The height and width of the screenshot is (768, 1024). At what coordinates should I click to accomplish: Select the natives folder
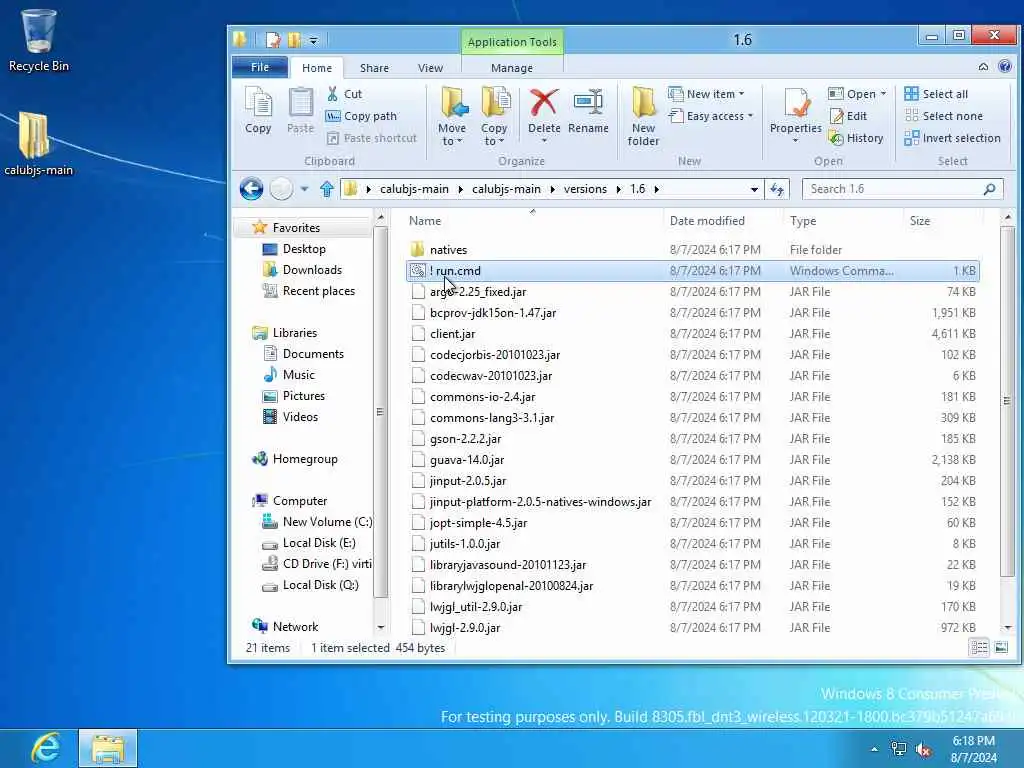point(692,249)
